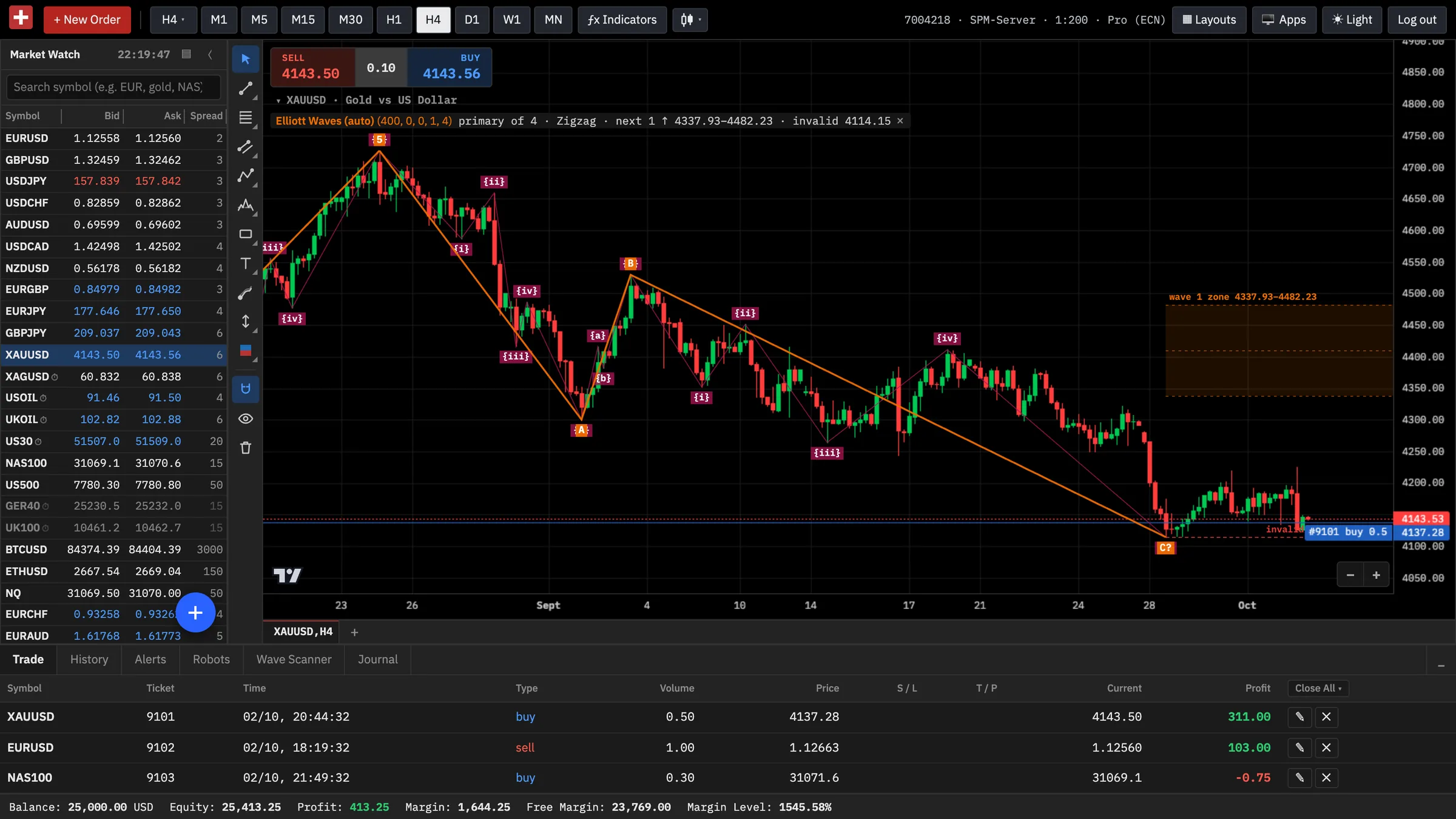The height and width of the screenshot is (819, 1456).
Task: Collapse the Market Watch panel chevron
Action: point(210,55)
